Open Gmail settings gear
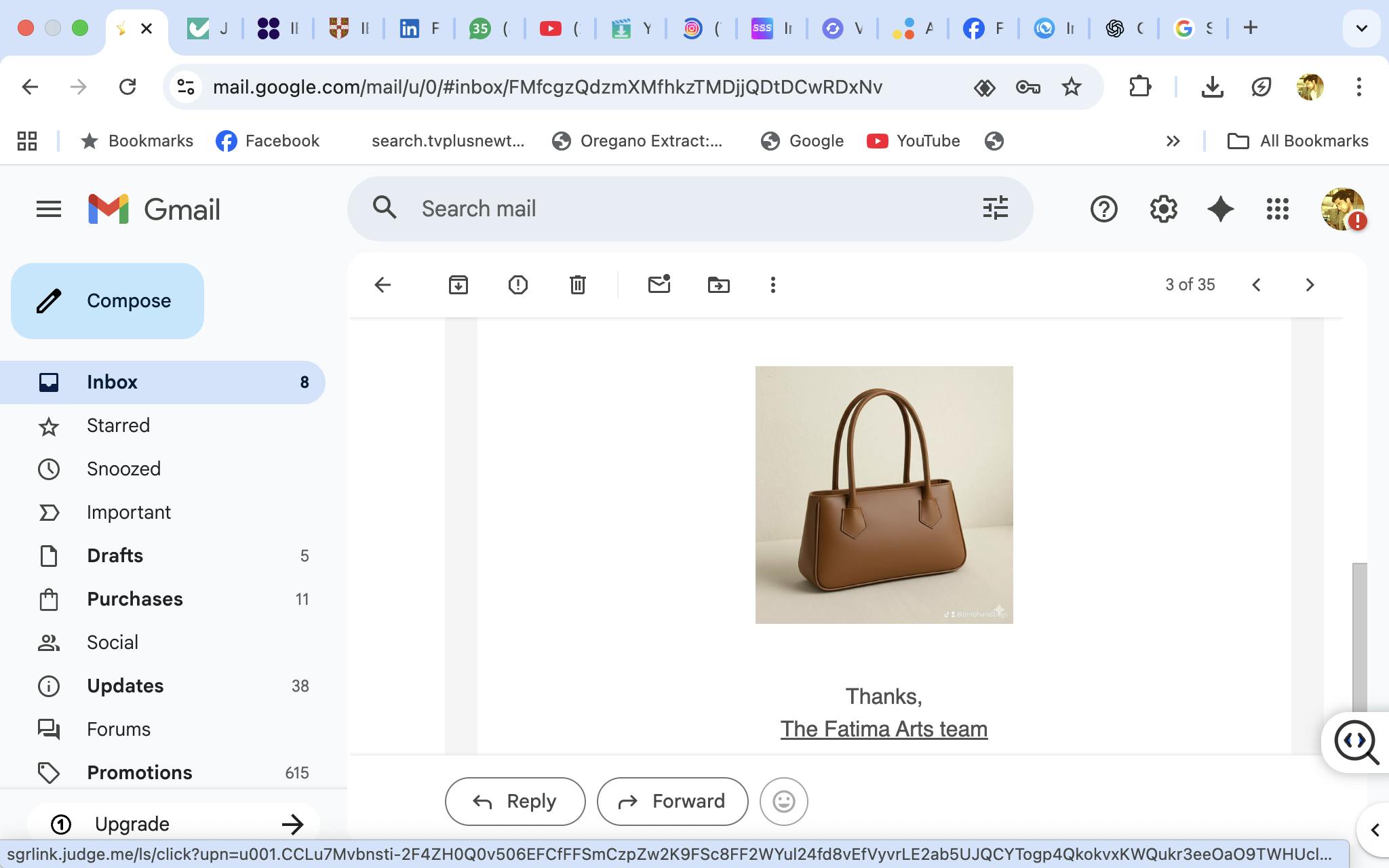Image resolution: width=1389 pixels, height=868 pixels. point(1163,209)
